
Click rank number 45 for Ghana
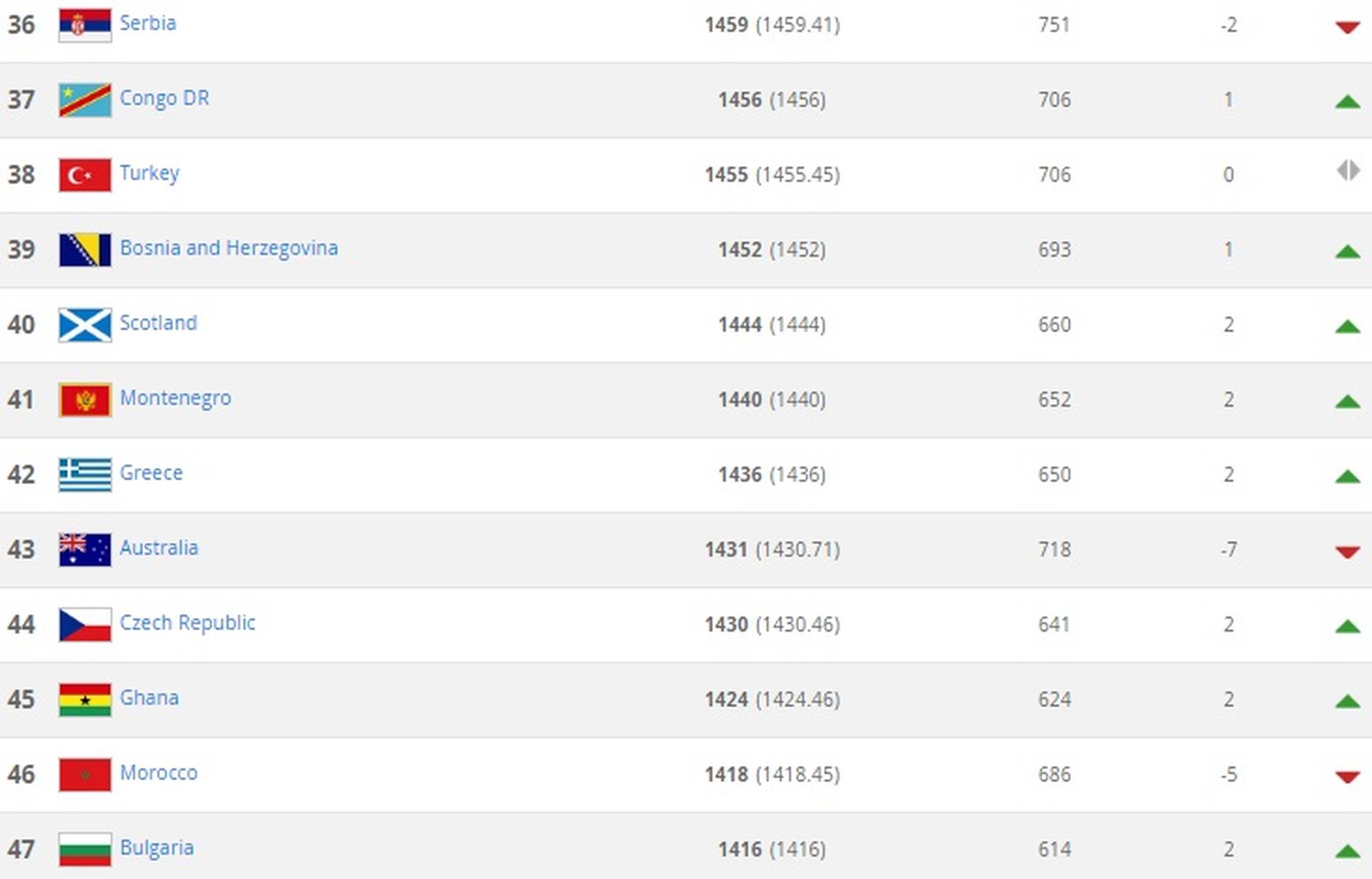21,699
